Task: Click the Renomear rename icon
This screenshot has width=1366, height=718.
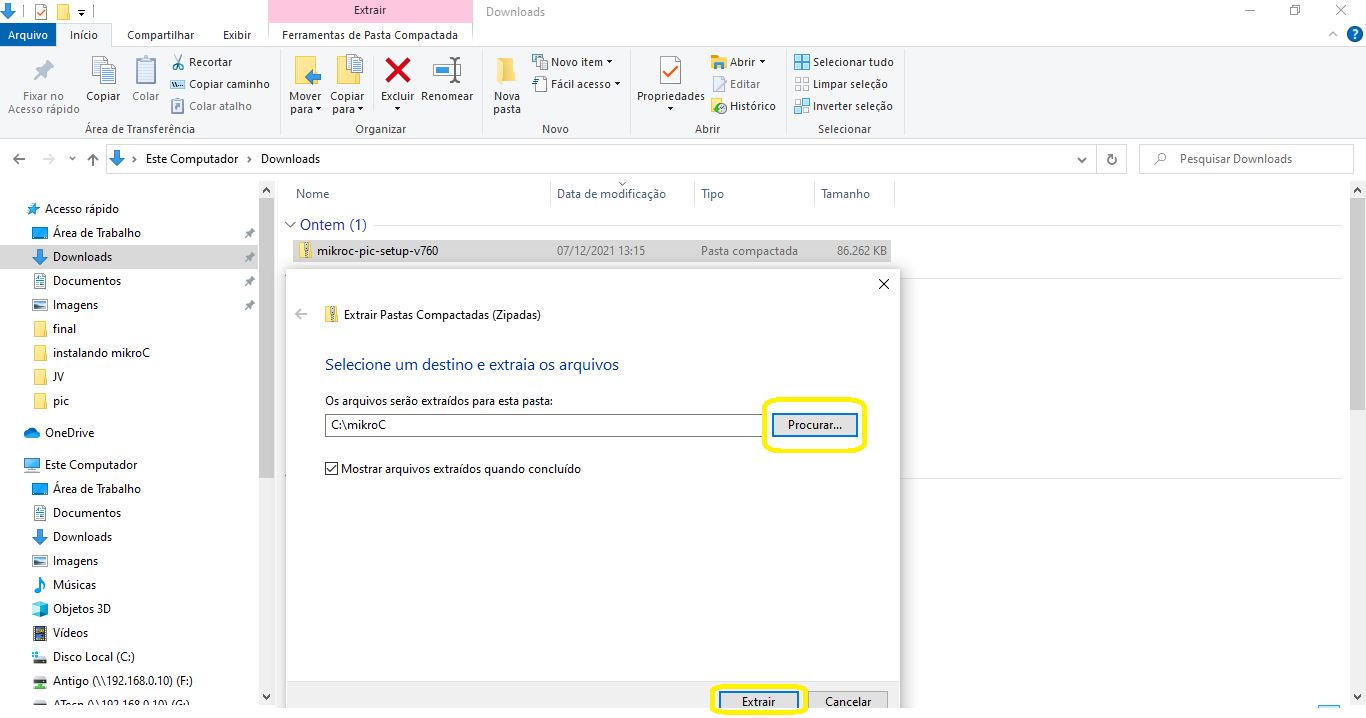Action: point(446,72)
